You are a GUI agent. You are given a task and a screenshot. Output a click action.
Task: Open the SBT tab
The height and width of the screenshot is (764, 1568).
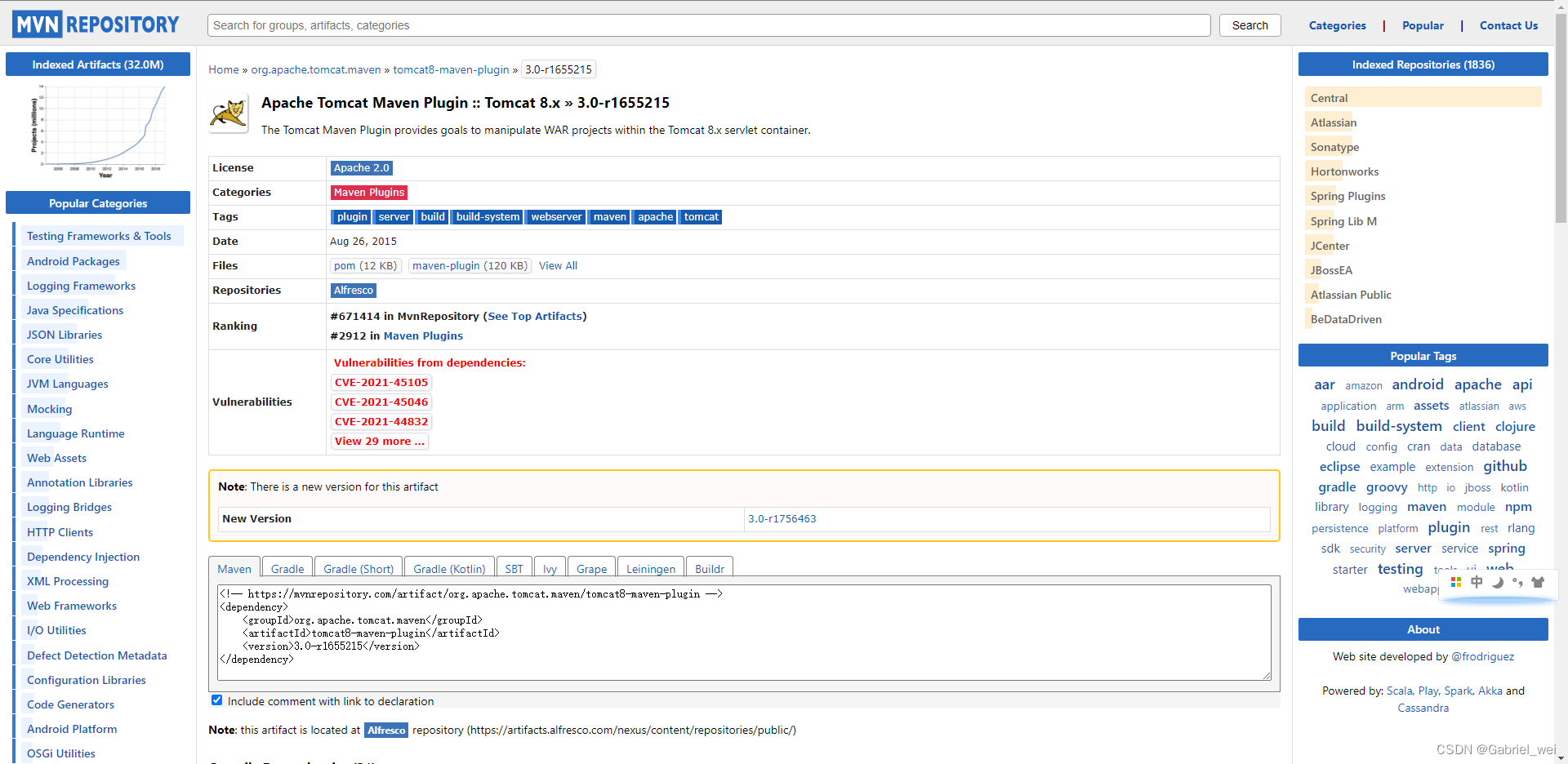pos(514,569)
